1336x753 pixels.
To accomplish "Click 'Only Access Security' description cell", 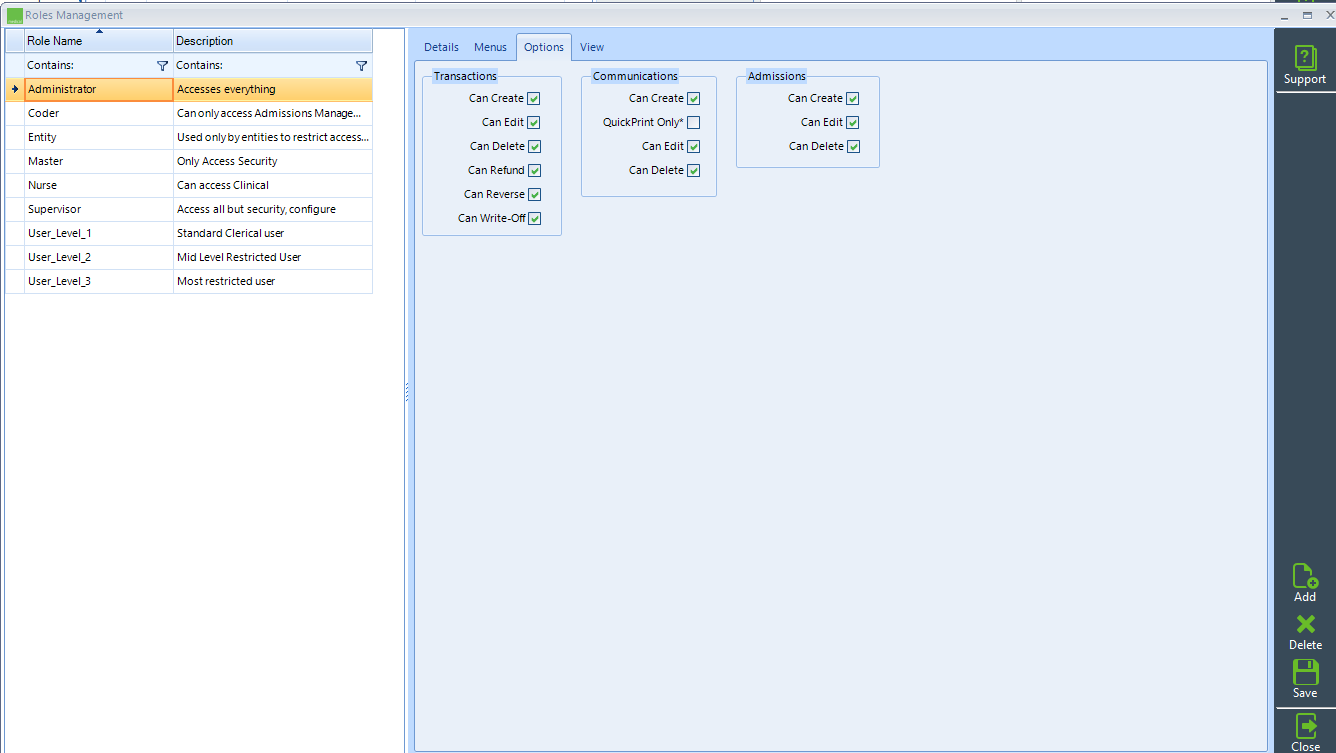I will [273, 161].
